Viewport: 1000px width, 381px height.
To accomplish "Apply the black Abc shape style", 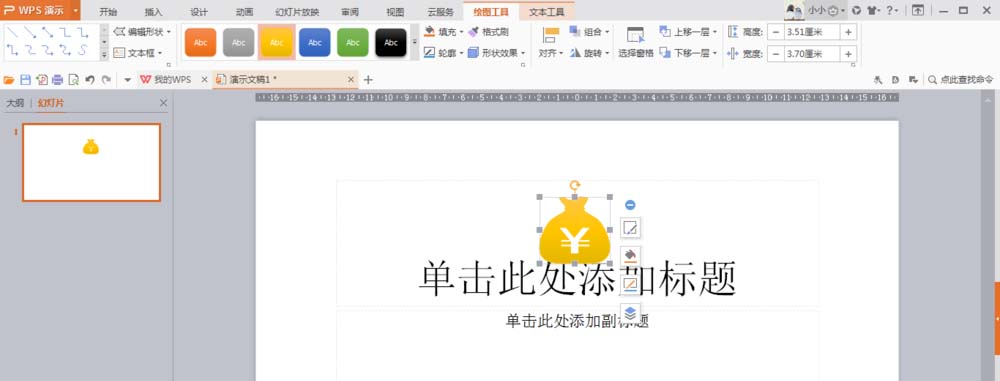I will pyautogui.click(x=391, y=43).
